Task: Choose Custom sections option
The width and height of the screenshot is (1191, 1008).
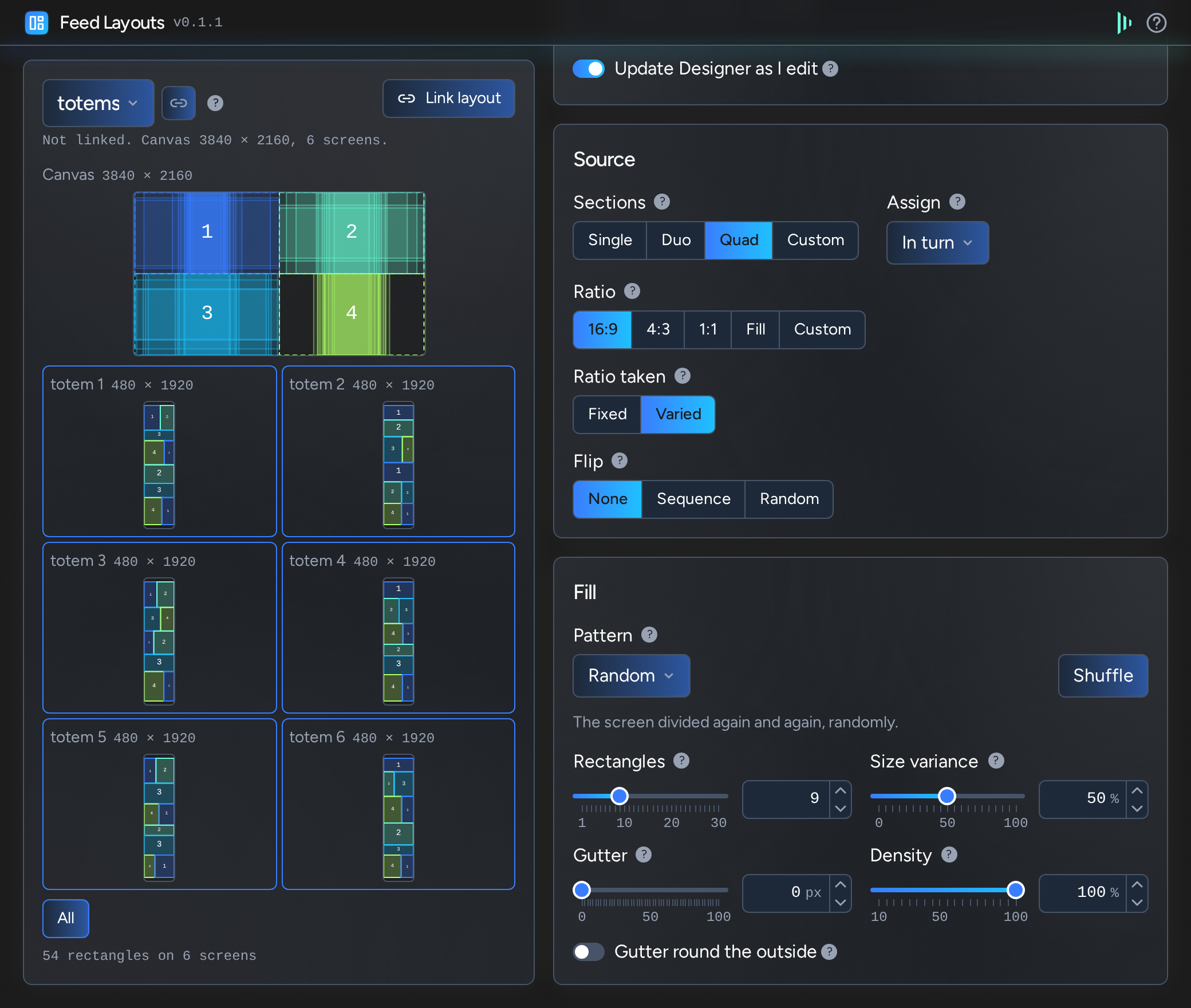Action: (x=815, y=240)
